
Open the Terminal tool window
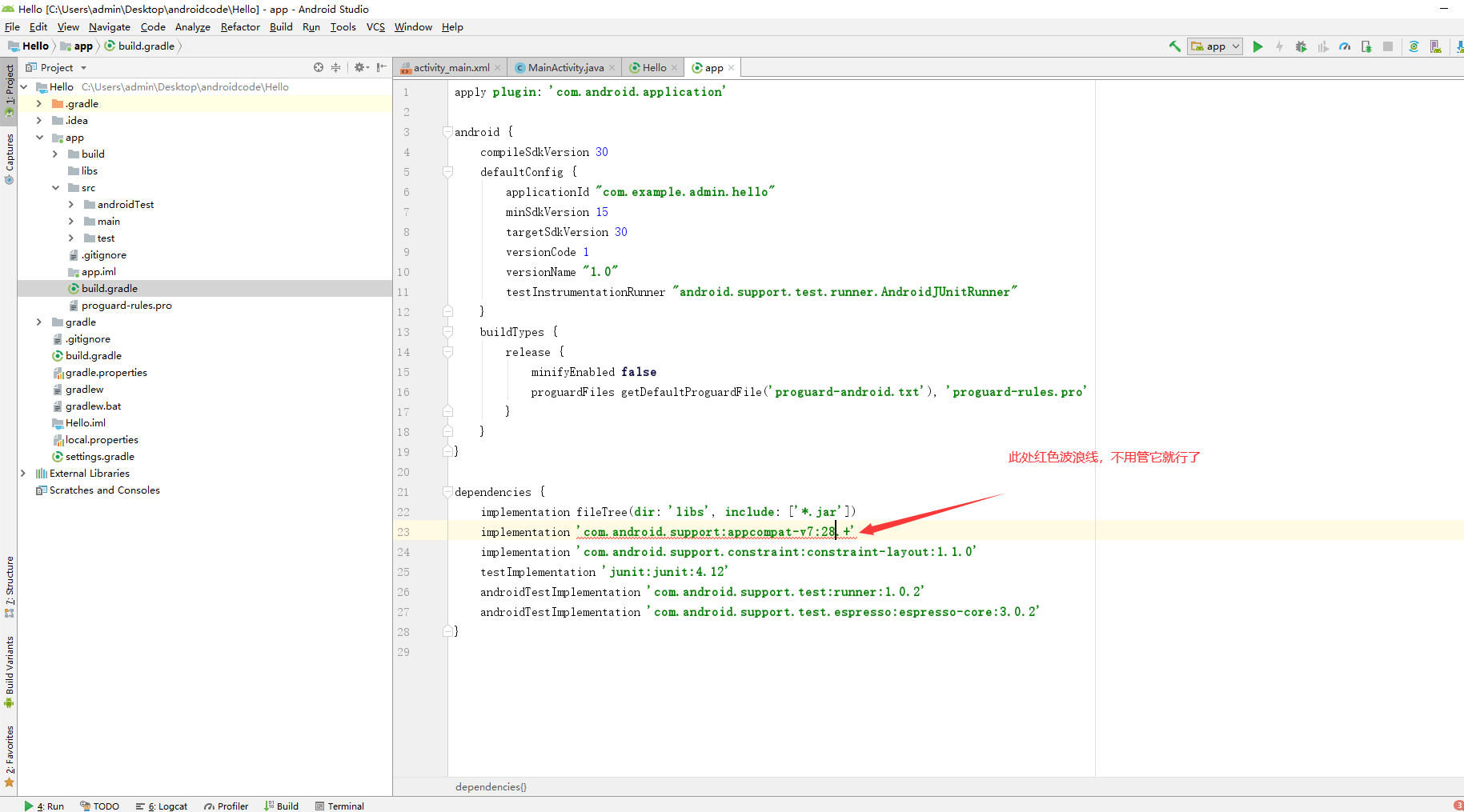[x=339, y=806]
